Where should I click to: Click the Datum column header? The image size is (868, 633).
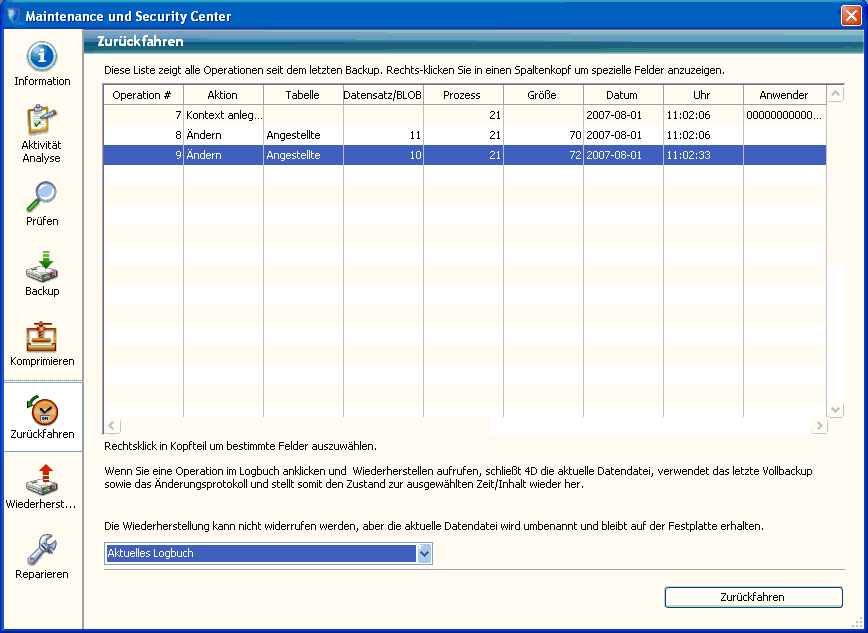(623, 95)
